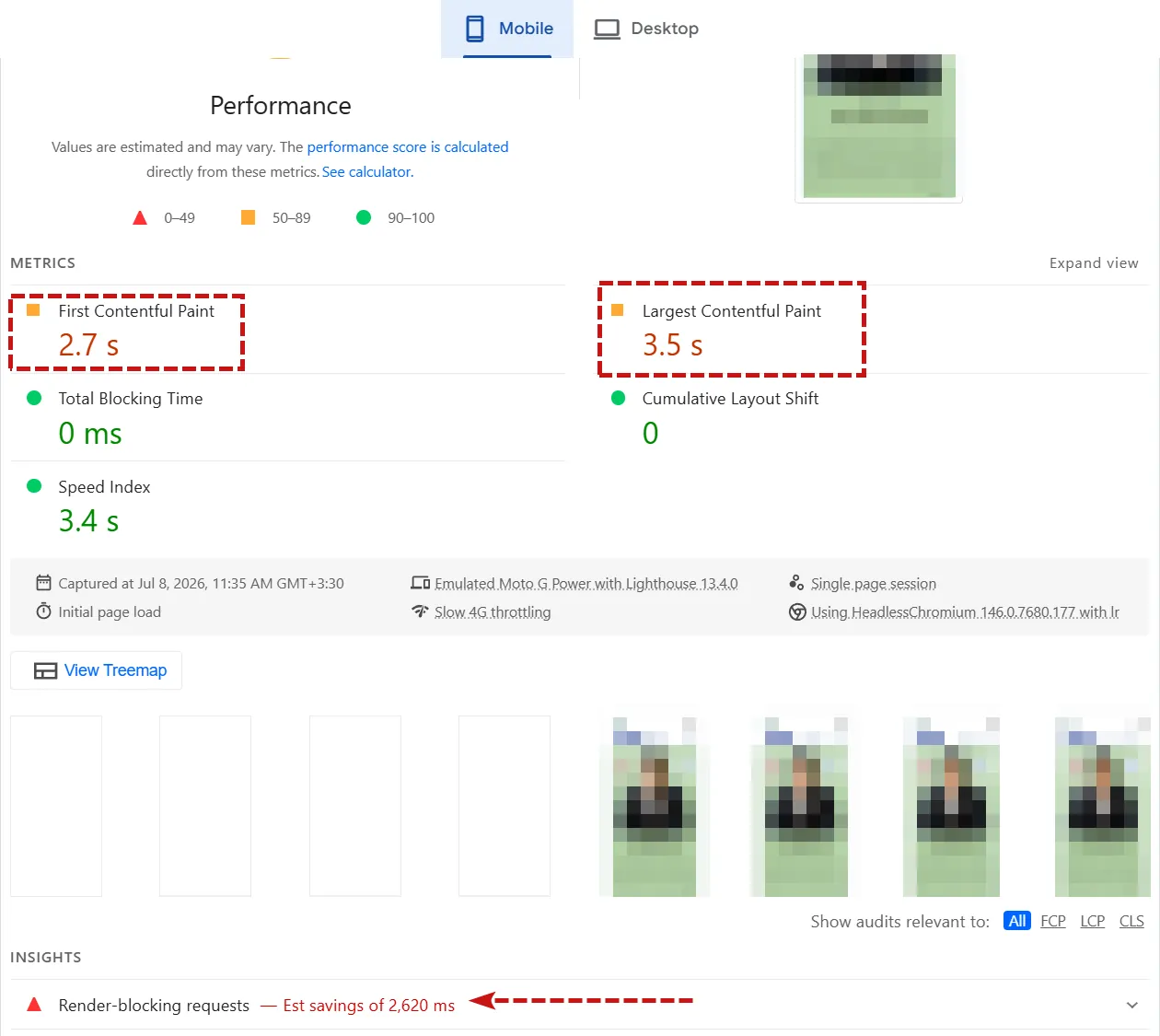Click 'Single page session' text

pyautogui.click(x=874, y=584)
